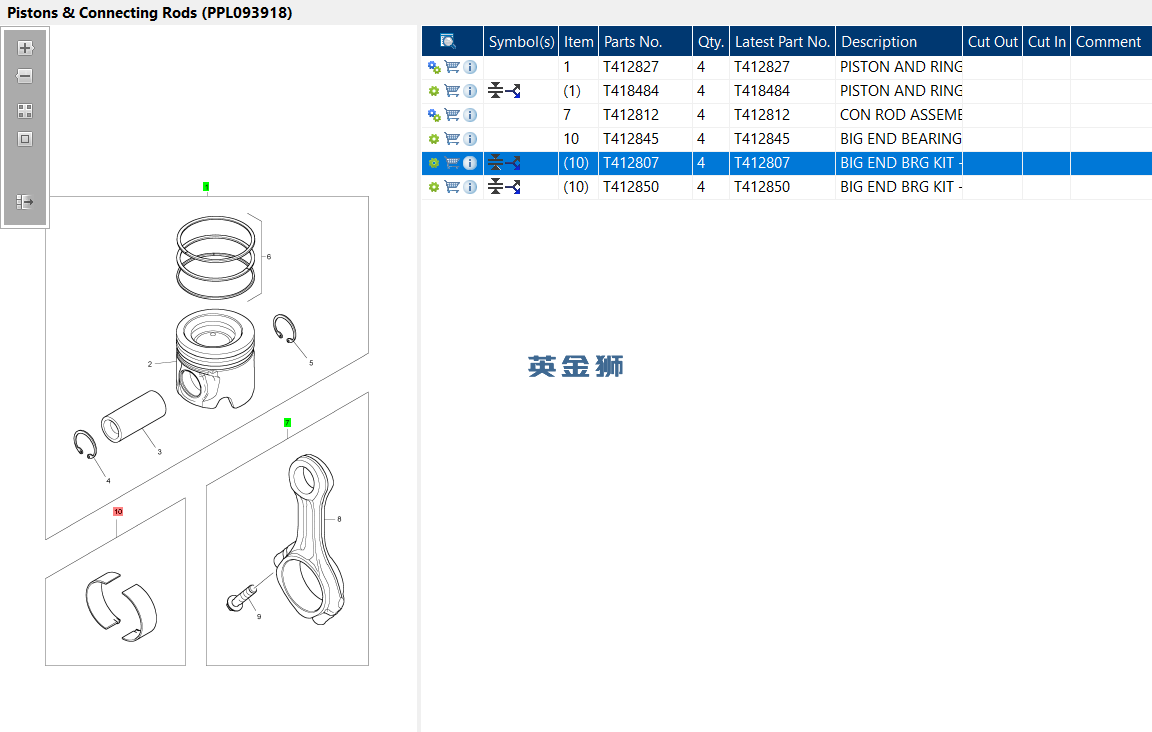This screenshot has height=732, width=1152.
Task: Click the Cut In column header
Action: [x=1046, y=41]
